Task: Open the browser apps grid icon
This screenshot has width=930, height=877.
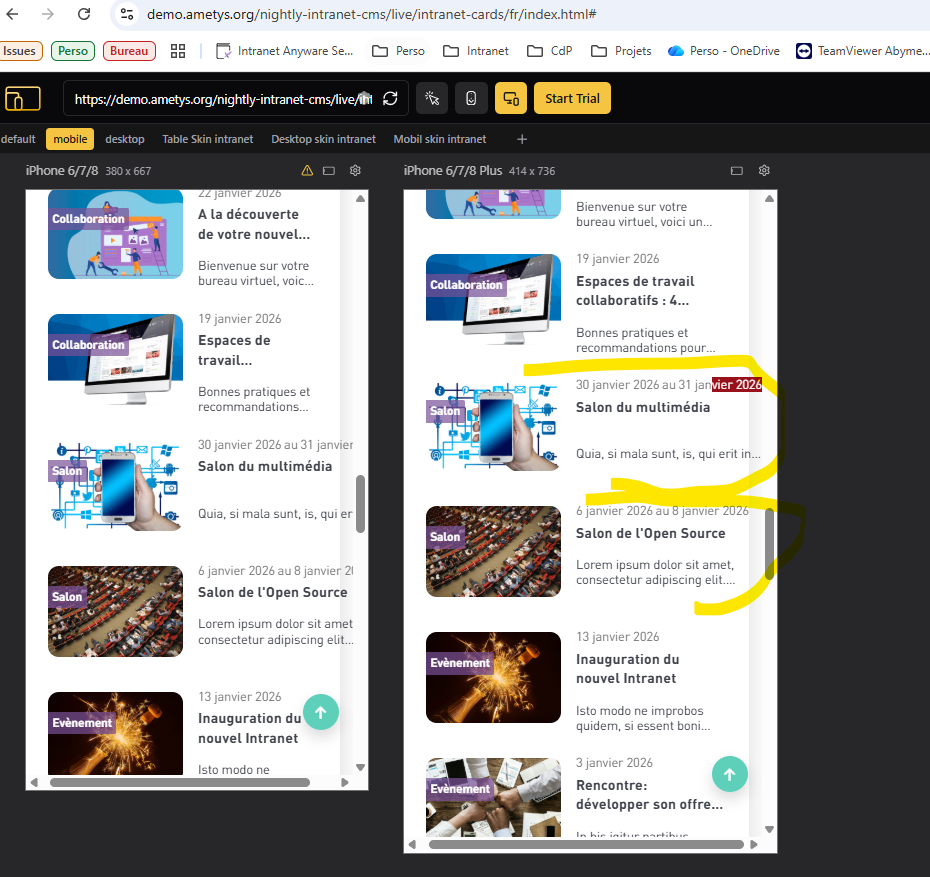Action: (x=178, y=51)
